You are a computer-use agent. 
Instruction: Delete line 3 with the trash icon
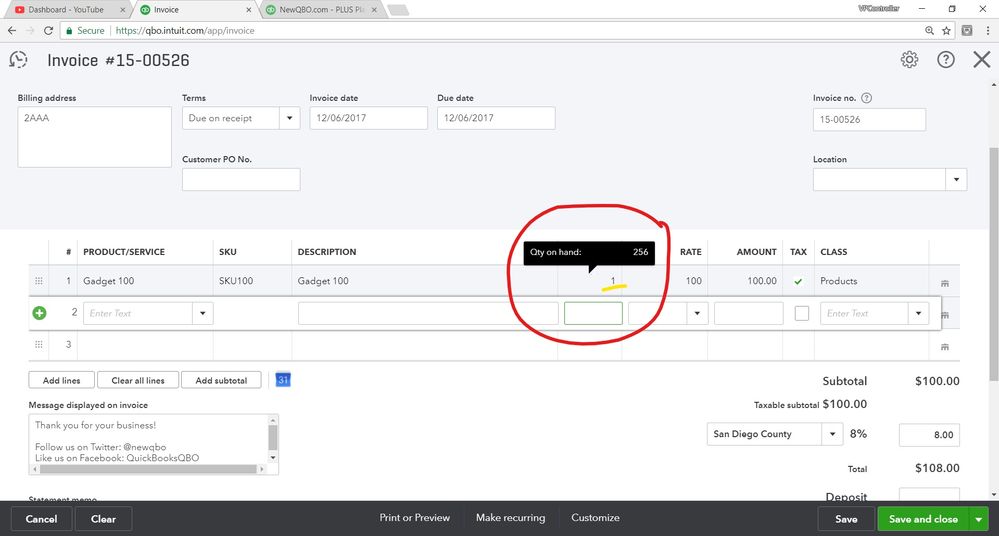pos(945,347)
